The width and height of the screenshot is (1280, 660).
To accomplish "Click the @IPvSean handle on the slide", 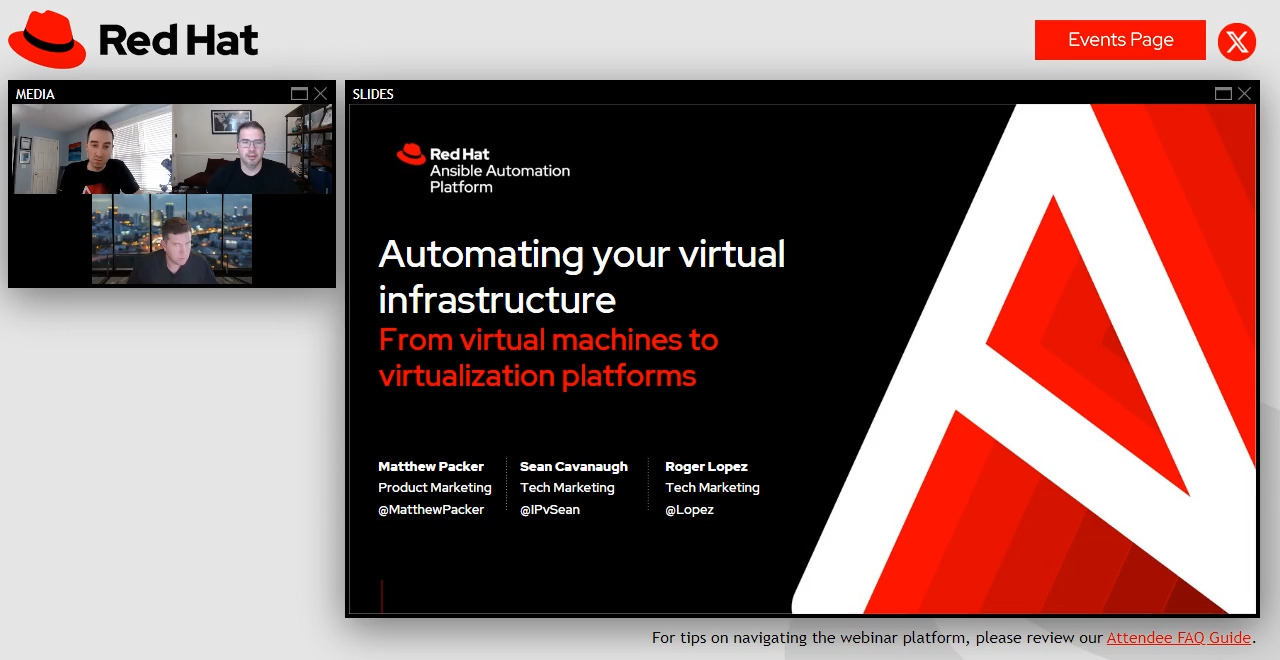I will coord(550,509).
